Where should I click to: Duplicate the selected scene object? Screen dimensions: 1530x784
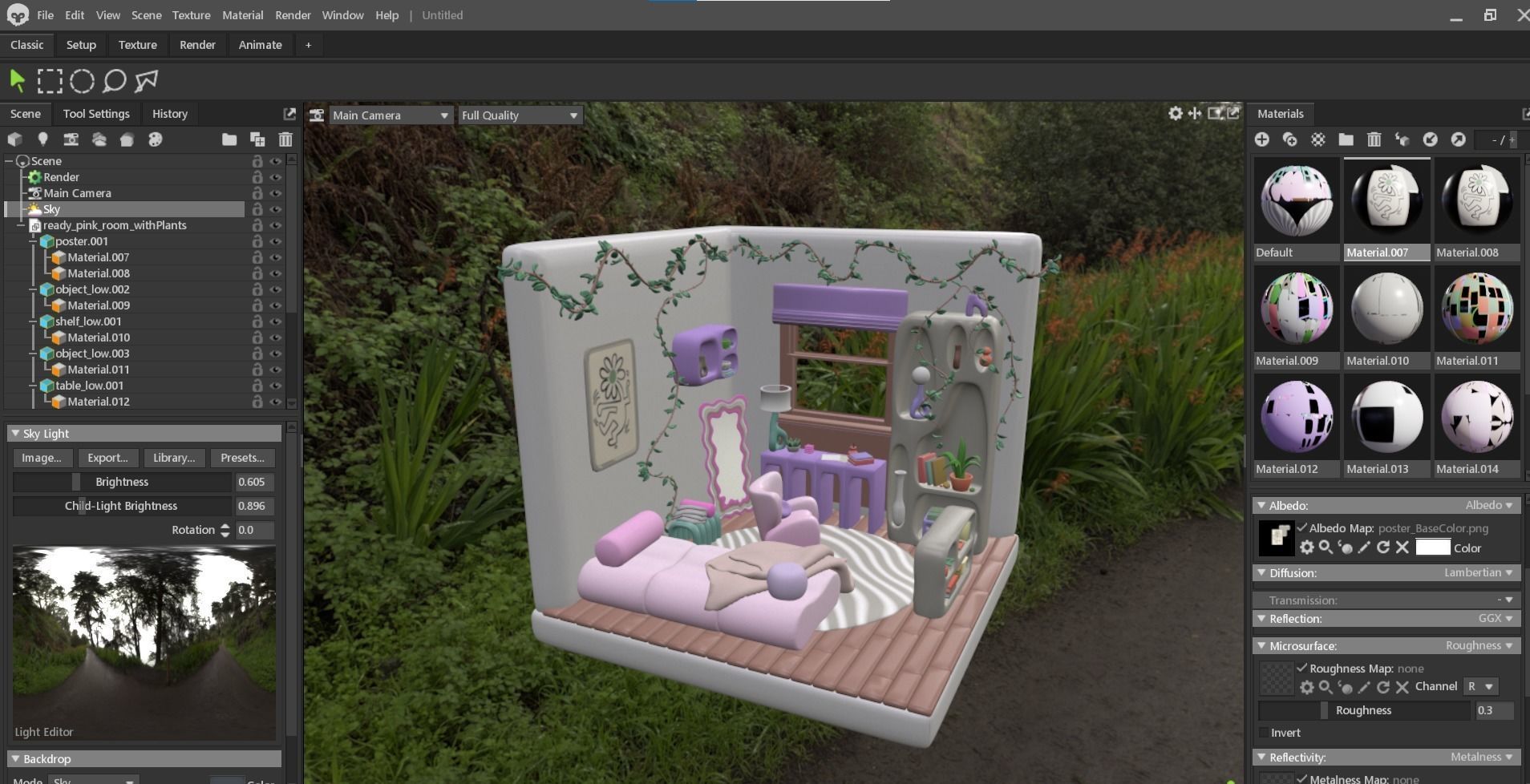tap(257, 139)
